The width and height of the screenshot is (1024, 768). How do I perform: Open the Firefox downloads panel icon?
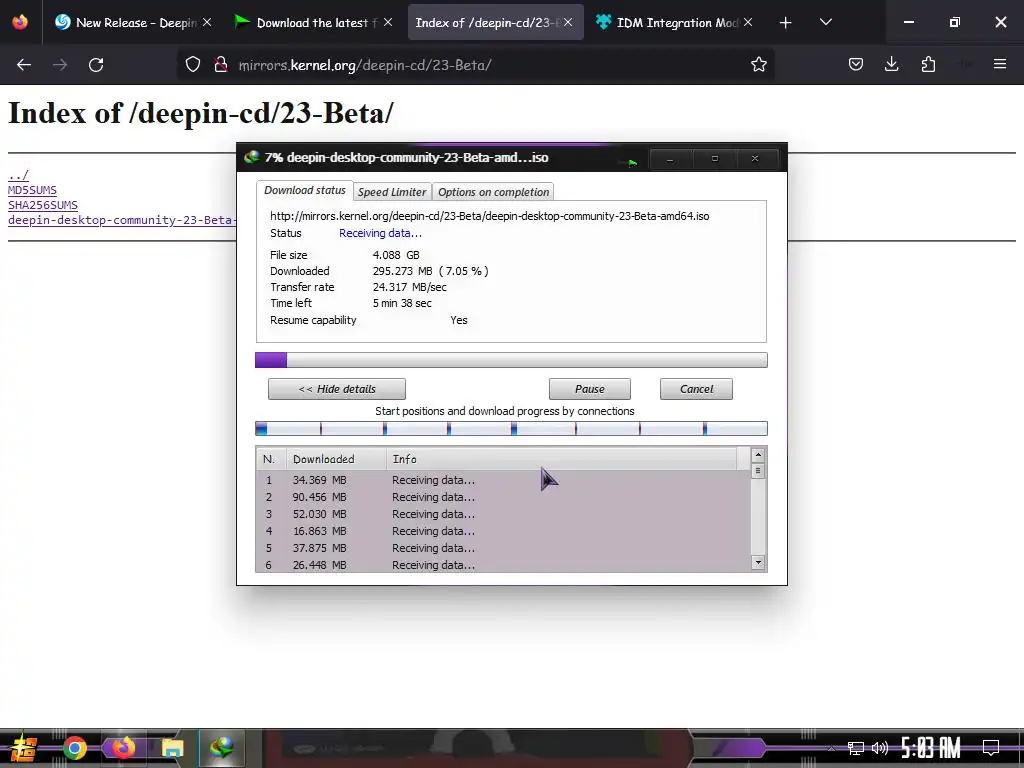[x=891, y=65]
